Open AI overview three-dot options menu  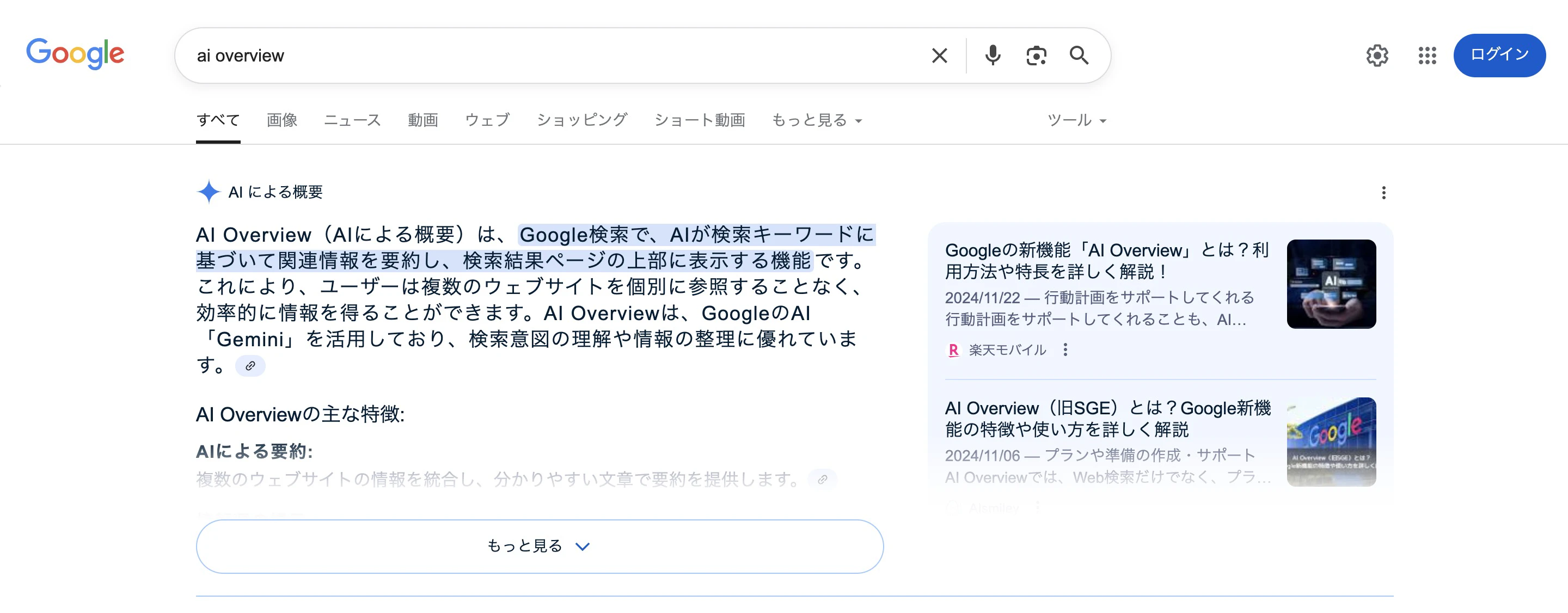tap(1383, 193)
